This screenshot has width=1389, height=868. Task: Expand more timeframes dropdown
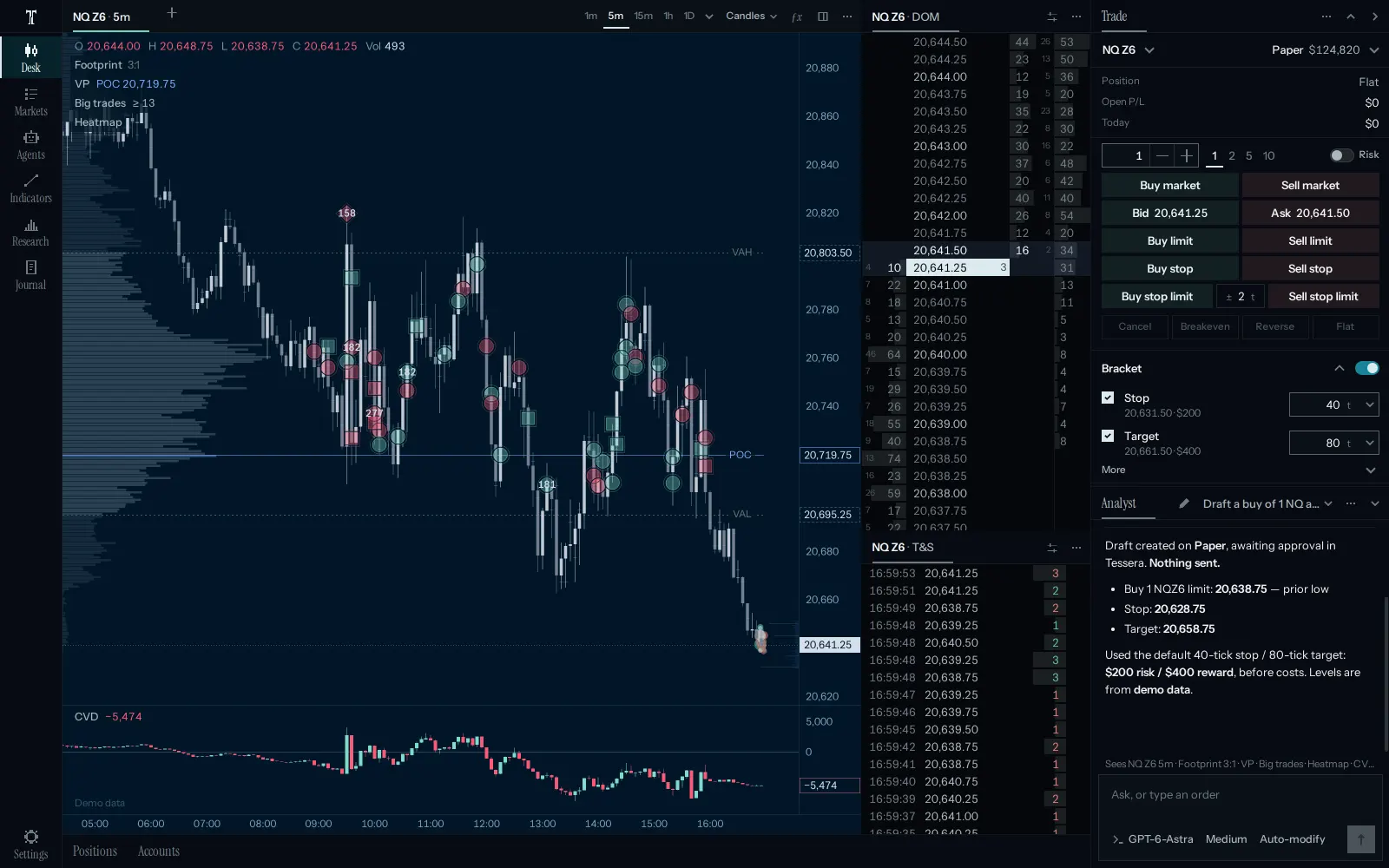[709, 16]
